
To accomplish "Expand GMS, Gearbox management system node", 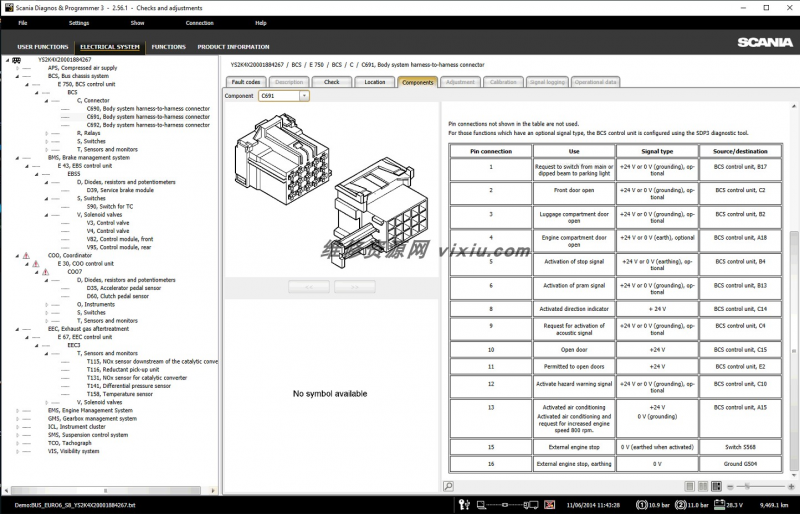I will pos(17,419).
